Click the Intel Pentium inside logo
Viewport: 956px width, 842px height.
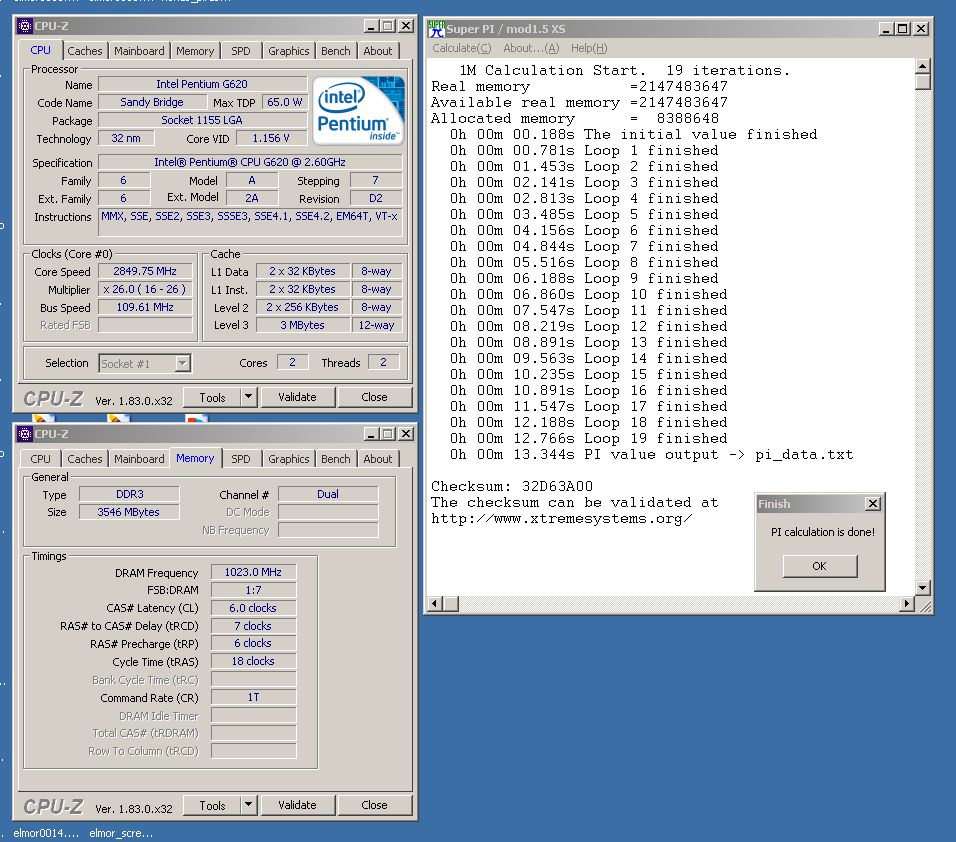point(358,110)
